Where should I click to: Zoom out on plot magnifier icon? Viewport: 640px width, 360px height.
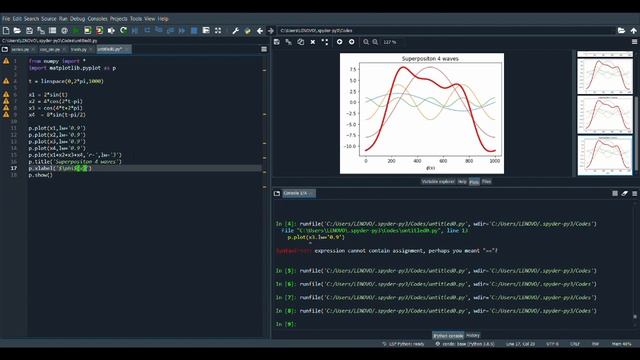coord(366,42)
